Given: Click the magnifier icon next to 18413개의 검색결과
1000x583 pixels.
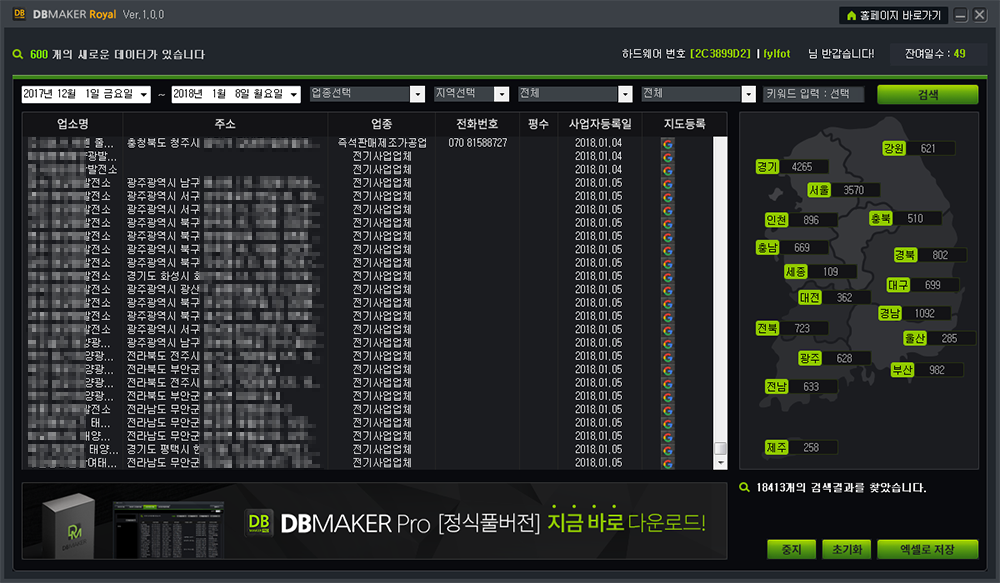Looking at the screenshot, I should 744,487.
